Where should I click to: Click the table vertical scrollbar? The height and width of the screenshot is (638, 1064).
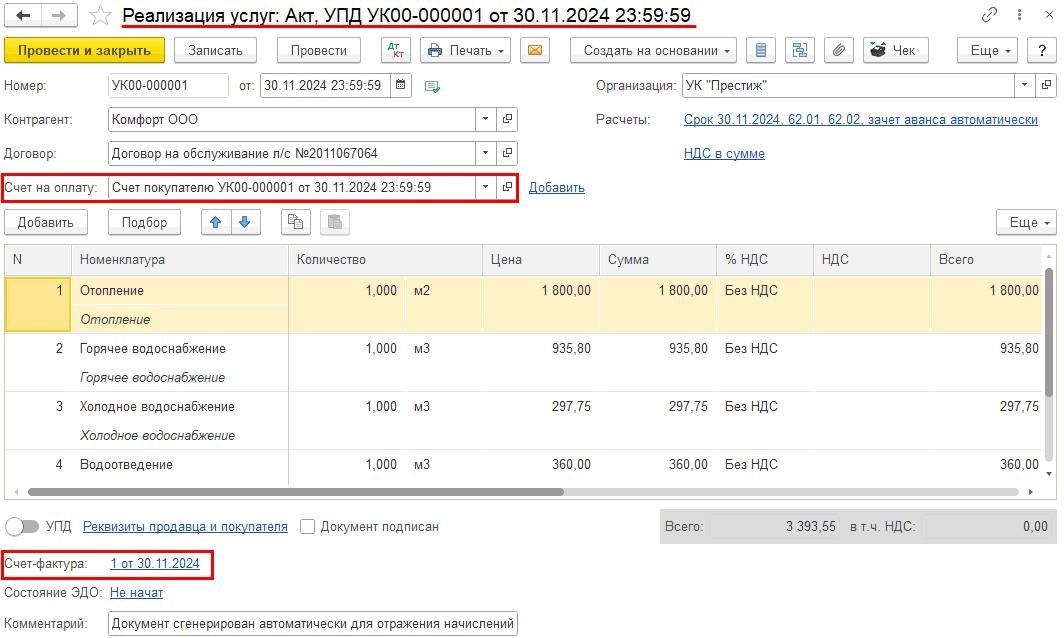click(1049, 333)
